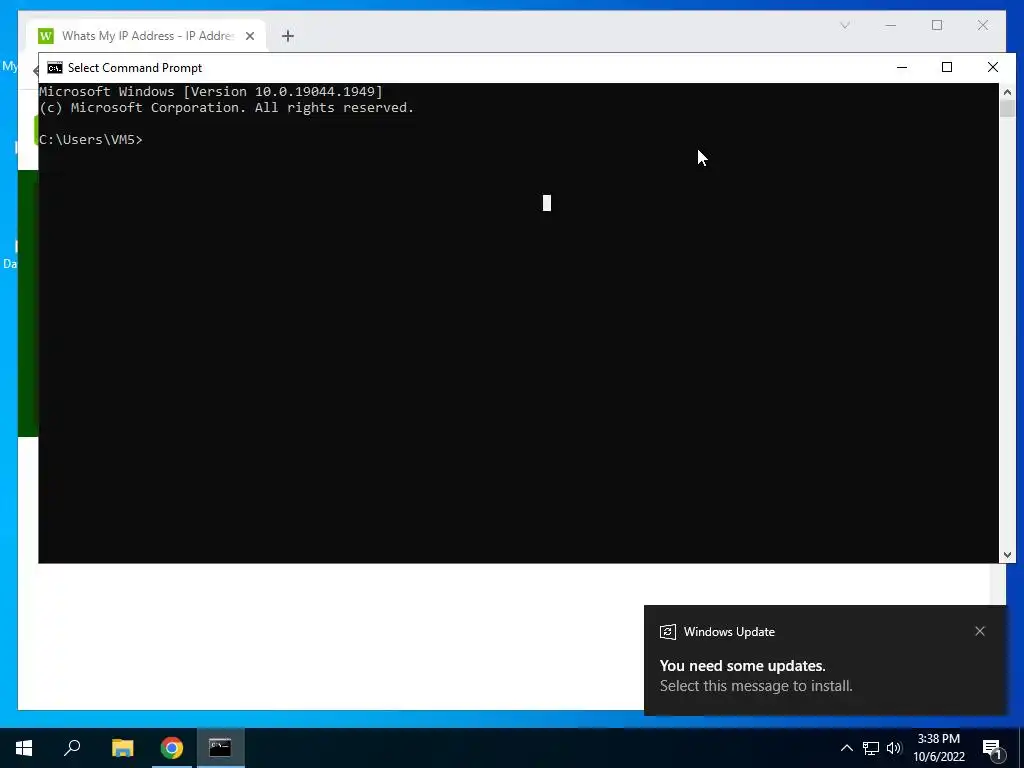Click the Windows Update notification icon
The height and width of the screenshot is (768, 1024).
(x=667, y=632)
